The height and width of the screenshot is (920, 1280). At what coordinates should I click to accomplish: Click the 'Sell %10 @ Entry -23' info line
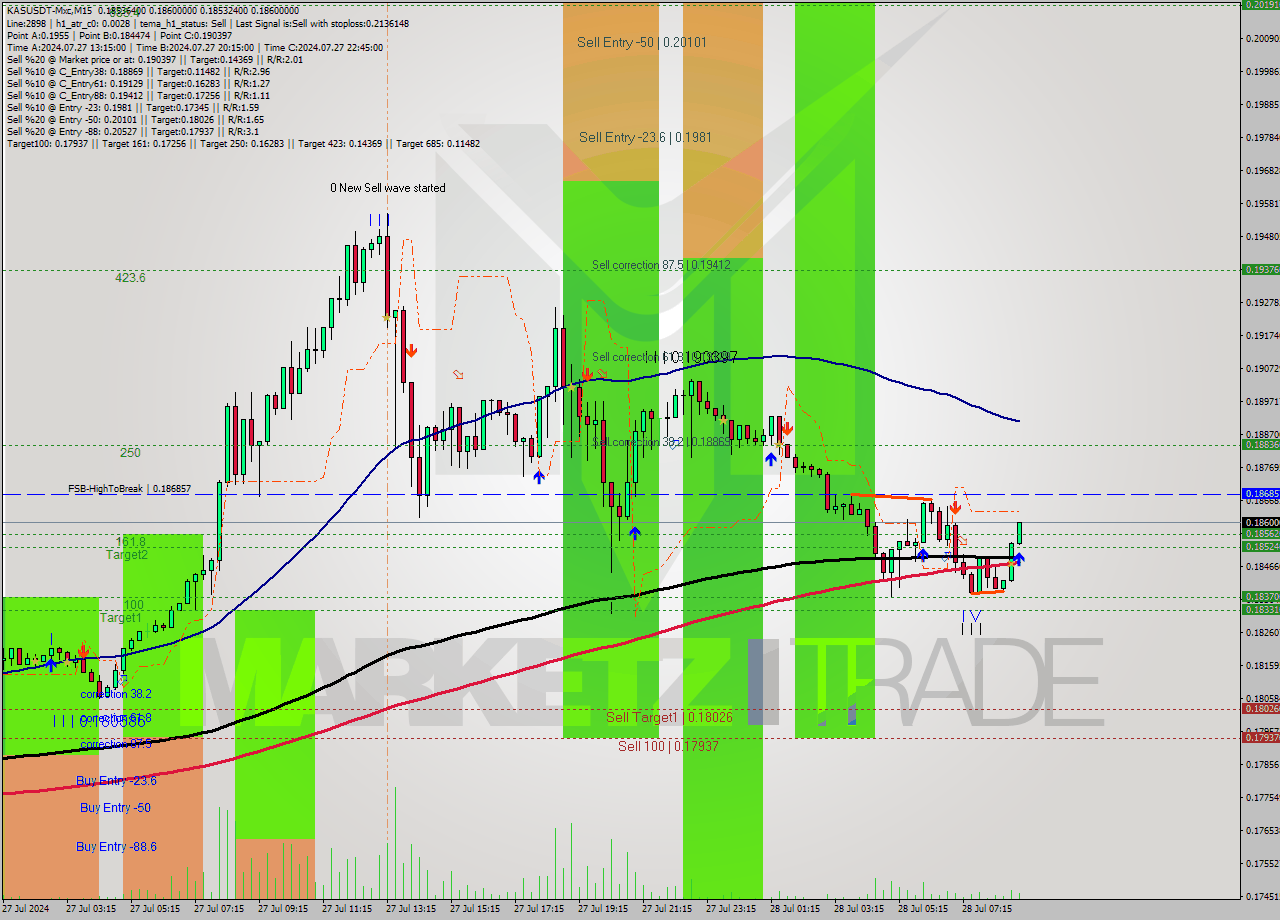pos(133,107)
